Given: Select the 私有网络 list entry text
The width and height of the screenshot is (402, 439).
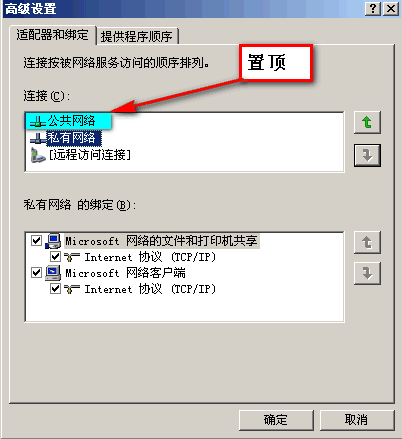Looking at the screenshot, I should 73,138.
